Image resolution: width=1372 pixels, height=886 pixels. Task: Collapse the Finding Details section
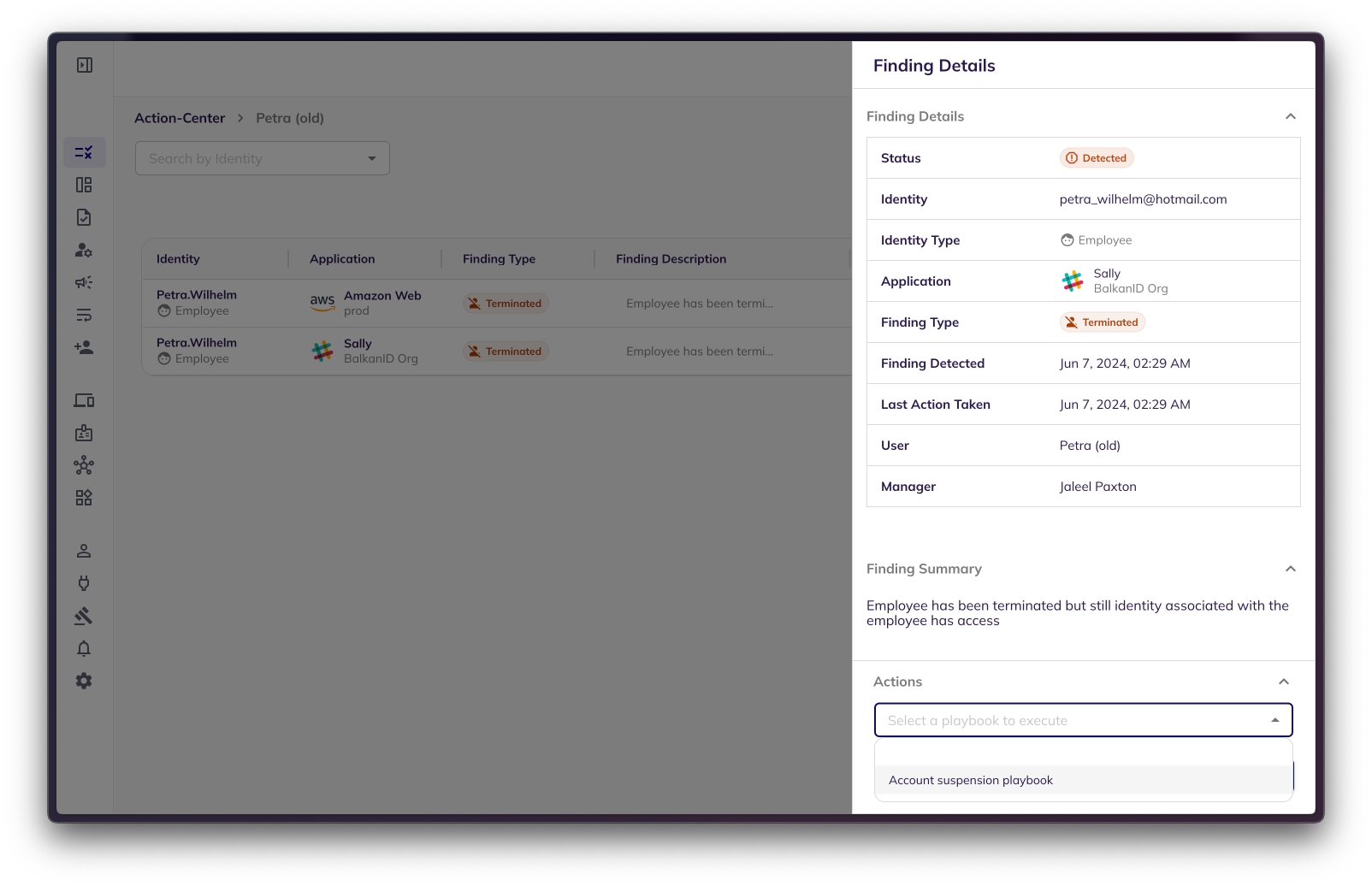coord(1291,116)
